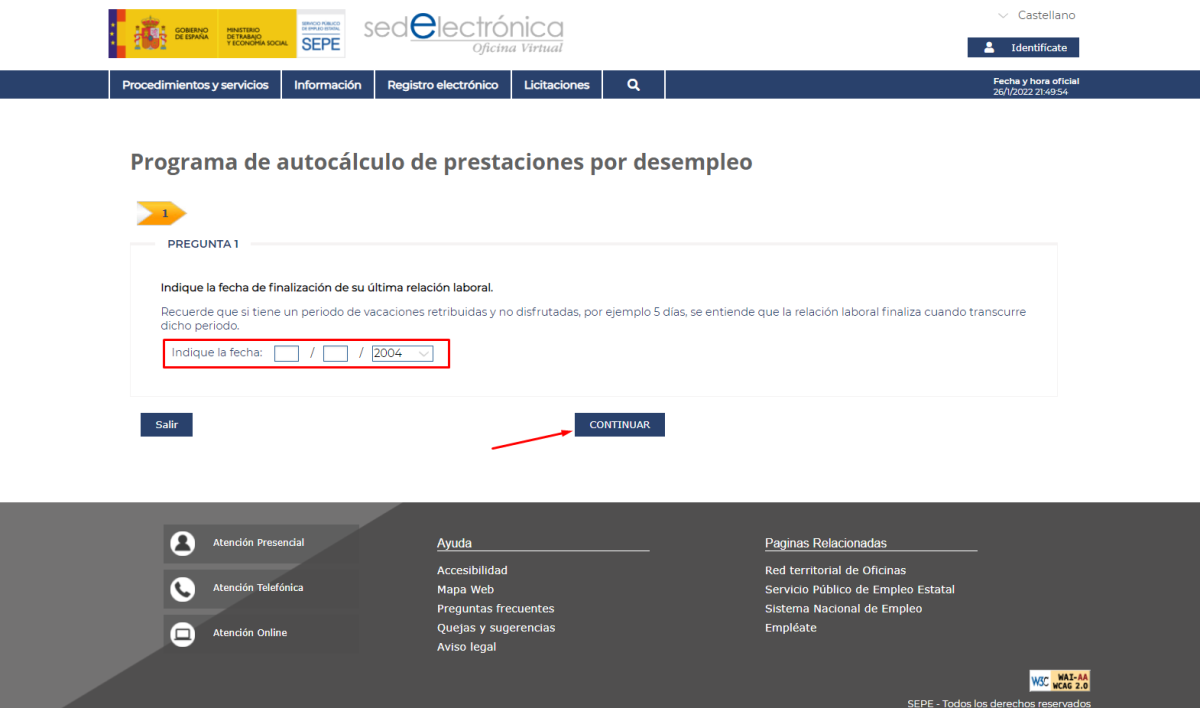Open the Atención Presencial person icon
The image size is (1200, 708).
pyautogui.click(x=182, y=543)
